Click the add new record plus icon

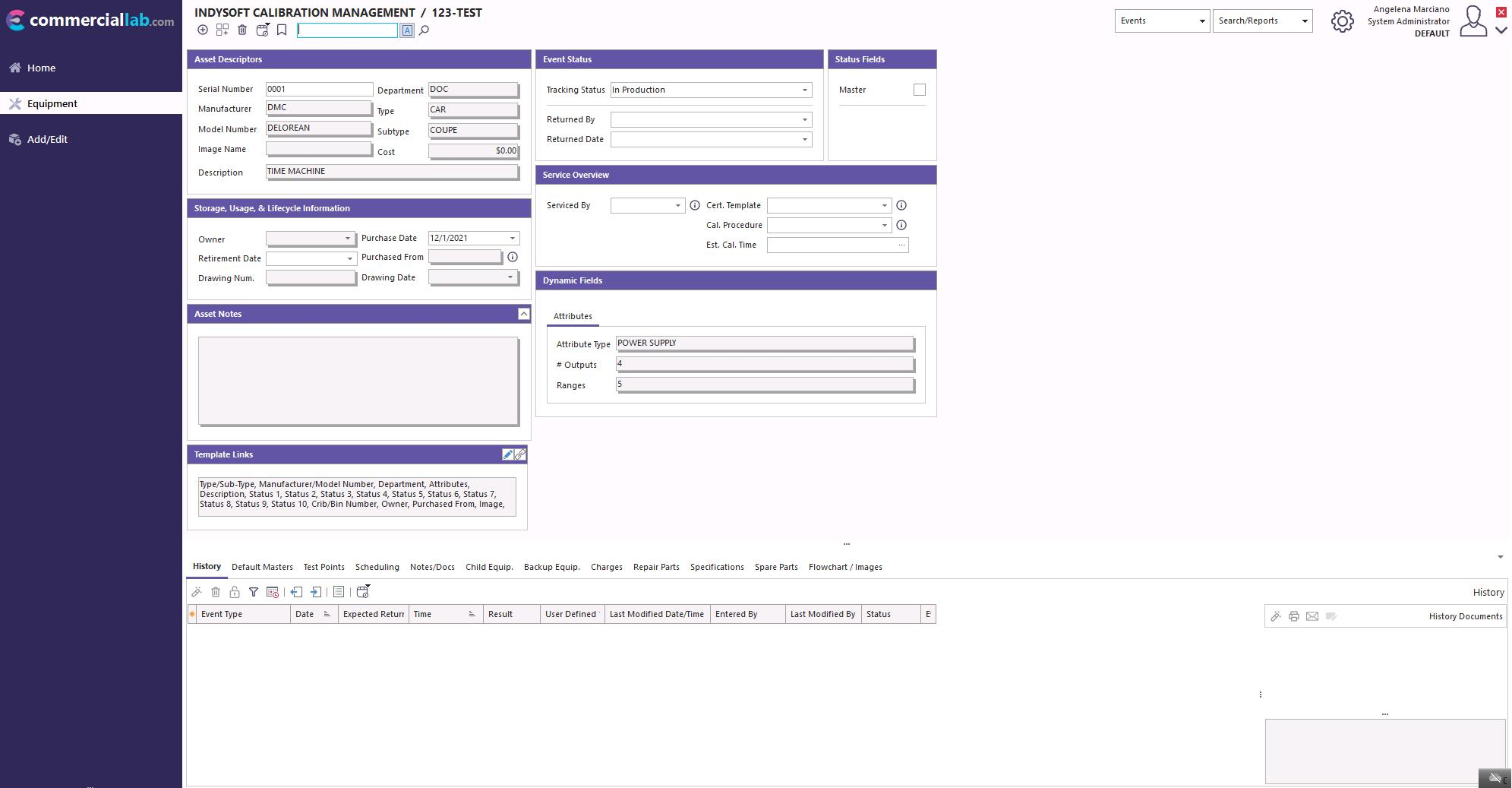coord(203,30)
